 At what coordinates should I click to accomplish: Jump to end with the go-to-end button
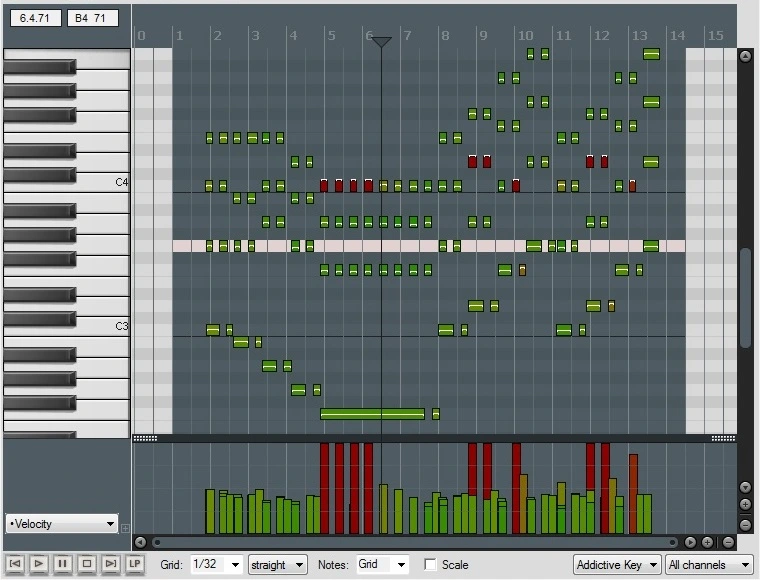click(x=111, y=564)
